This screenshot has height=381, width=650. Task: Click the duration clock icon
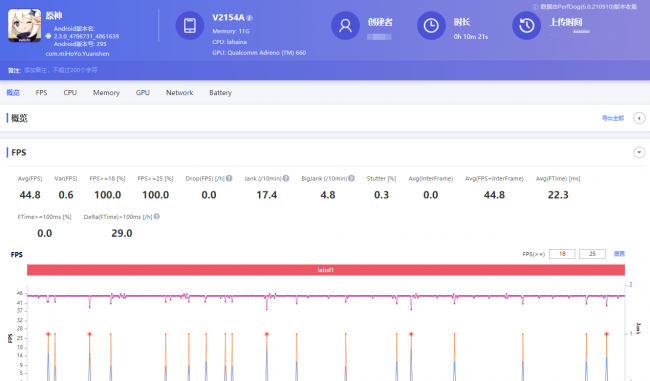pyautogui.click(x=431, y=26)
